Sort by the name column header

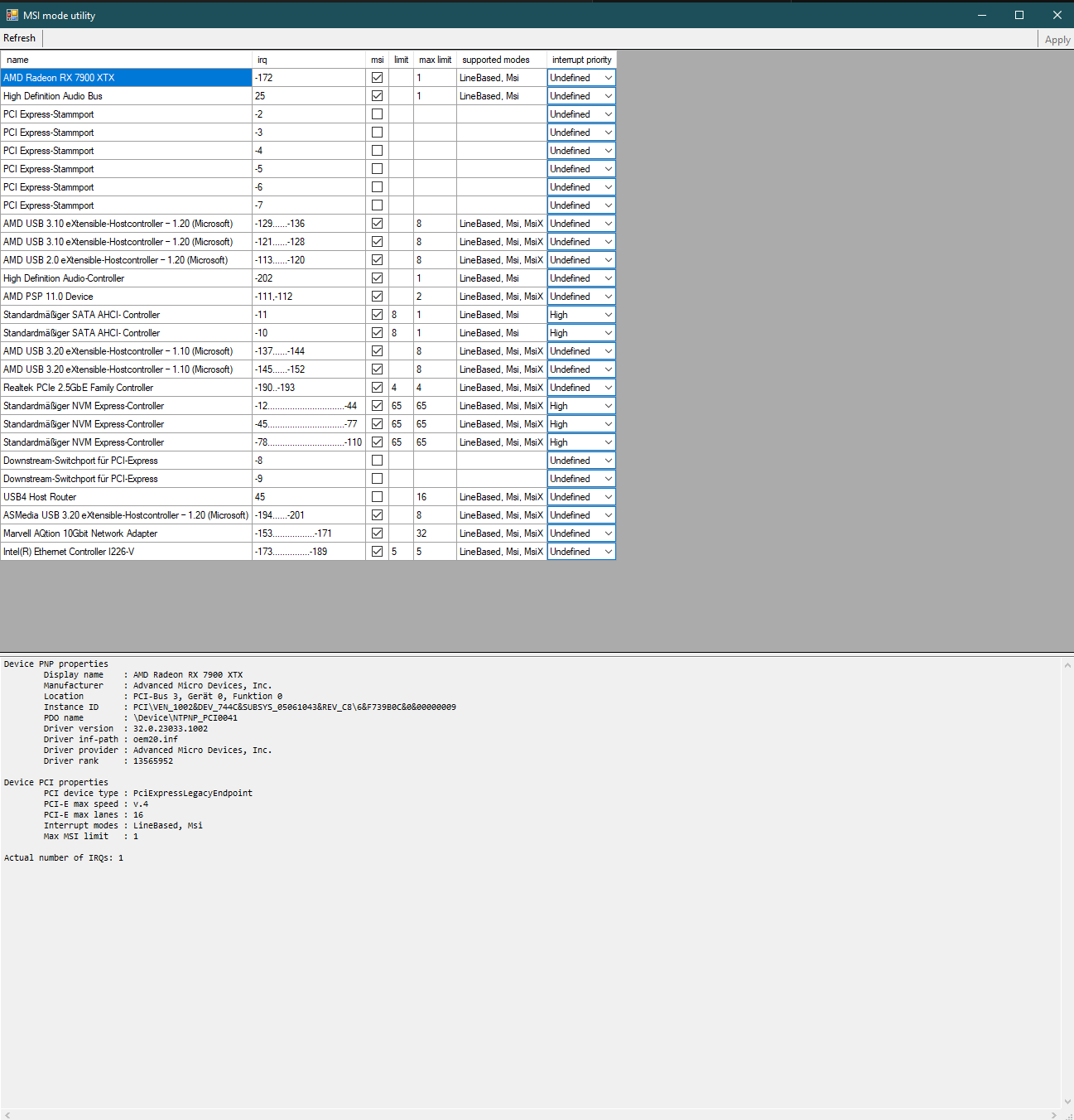tap(126, 60)
